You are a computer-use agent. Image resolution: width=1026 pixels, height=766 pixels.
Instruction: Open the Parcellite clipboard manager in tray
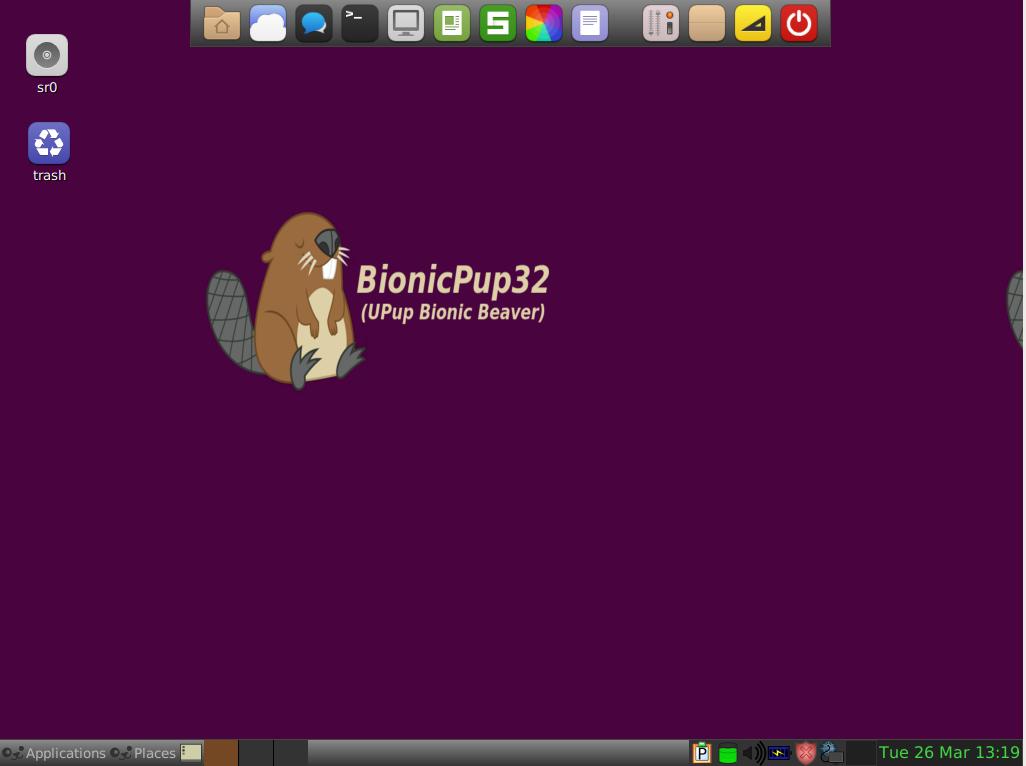[702, 753]
